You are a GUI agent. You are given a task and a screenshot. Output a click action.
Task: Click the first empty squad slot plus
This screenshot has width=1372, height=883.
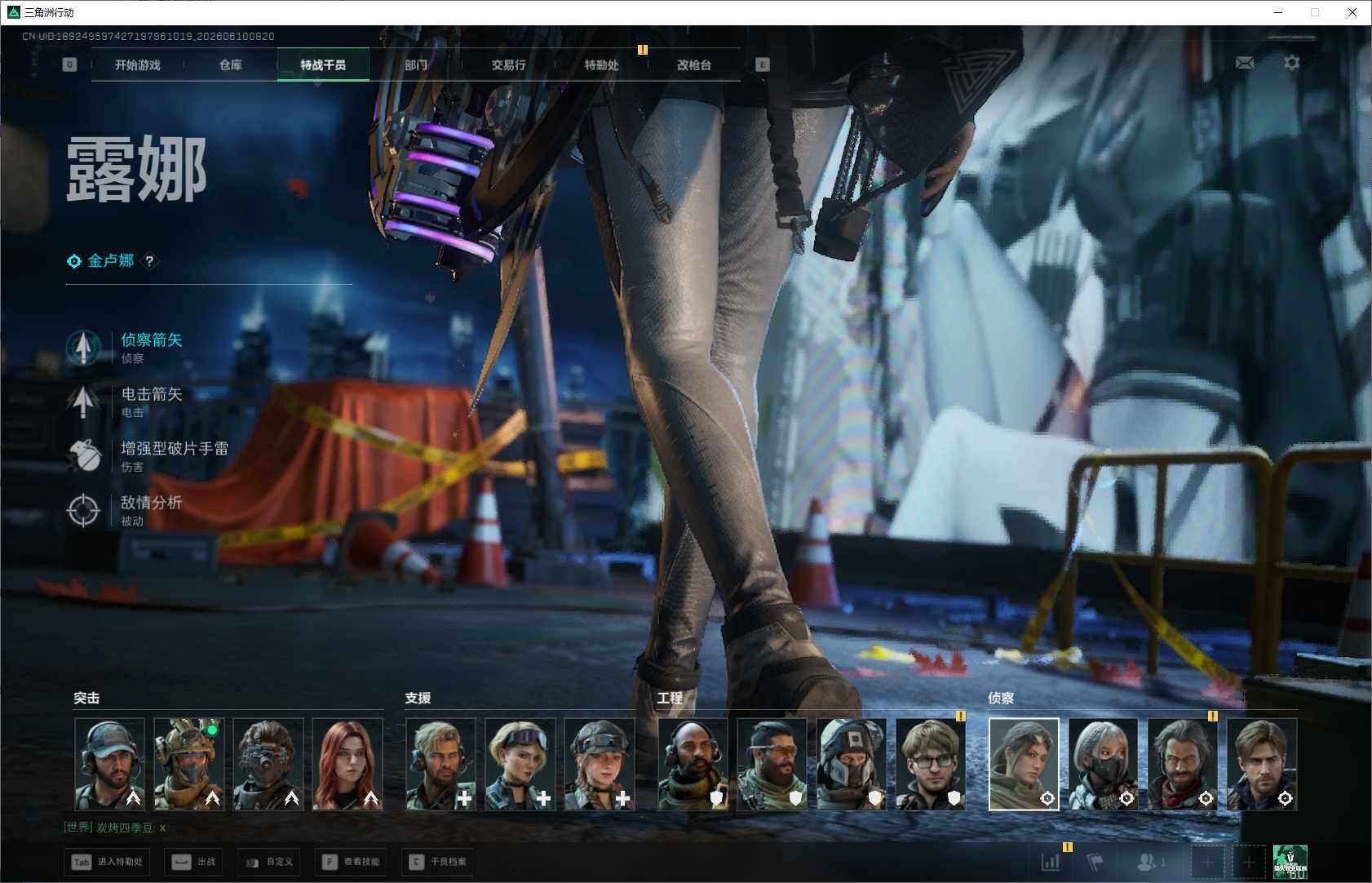click(x=1207, y=862)
